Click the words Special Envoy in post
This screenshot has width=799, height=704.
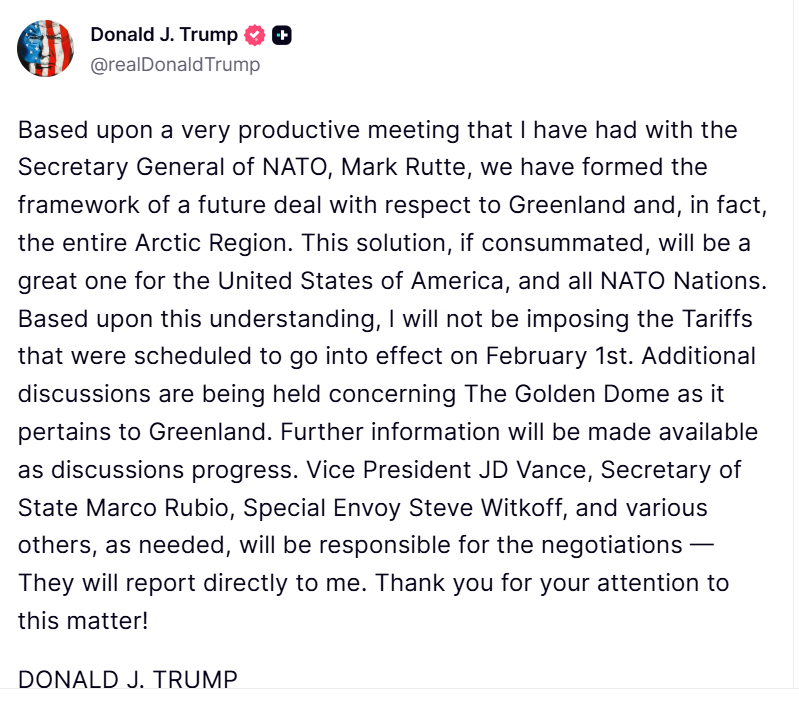point(335,508)
